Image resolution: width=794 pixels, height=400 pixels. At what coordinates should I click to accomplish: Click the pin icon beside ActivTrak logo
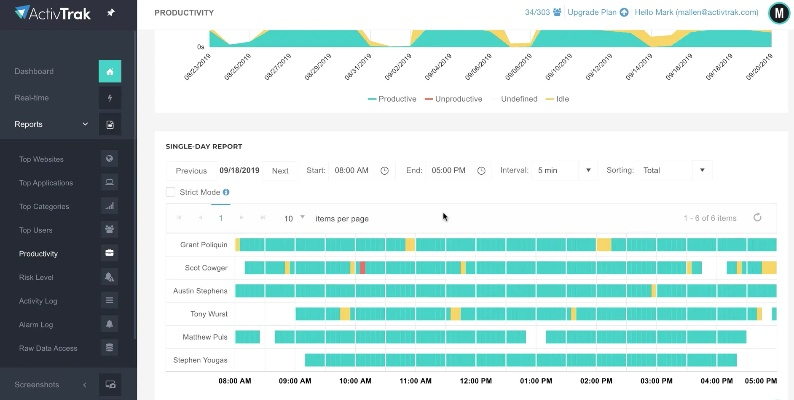110,12
